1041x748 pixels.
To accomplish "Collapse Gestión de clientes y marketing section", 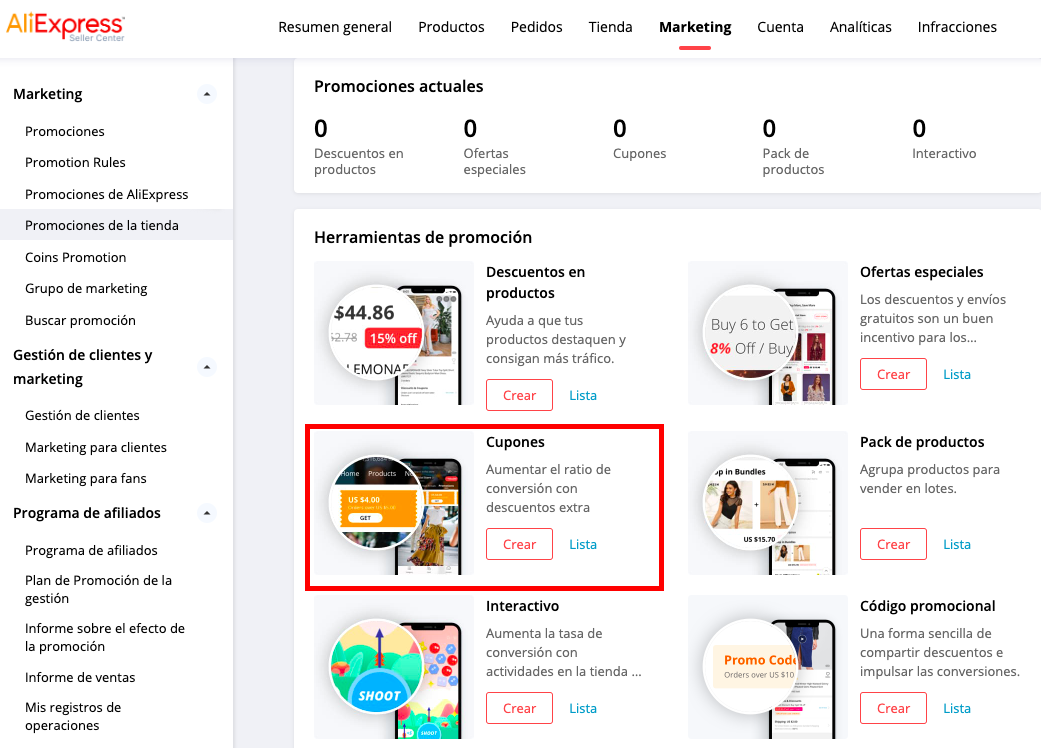I will [x=207, y=367].
